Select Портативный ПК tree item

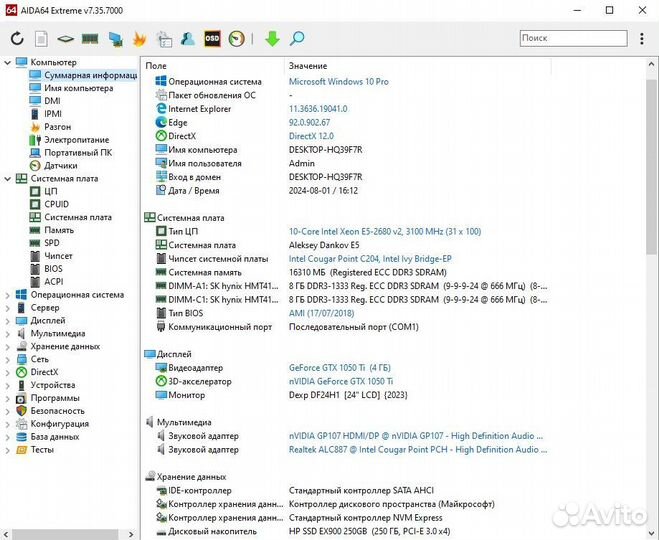(78, 153)
